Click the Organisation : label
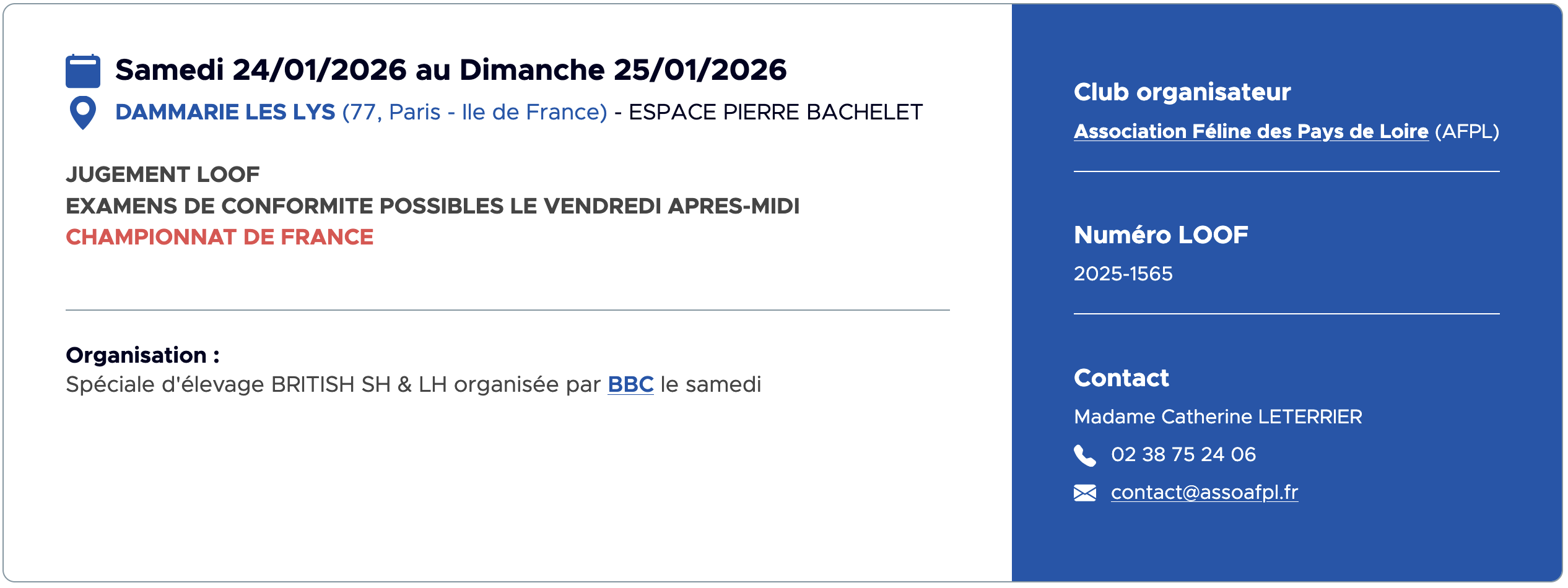 tap(142, 355)
